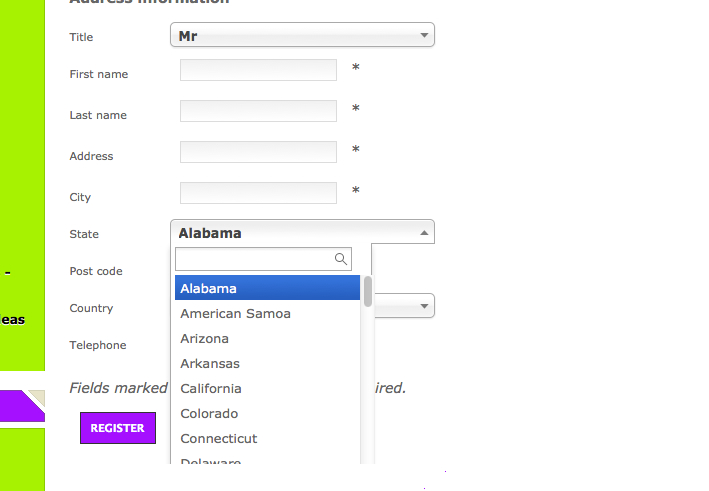
Task: Click the Country dropdown arrow
Action: (x=424, y=306)
